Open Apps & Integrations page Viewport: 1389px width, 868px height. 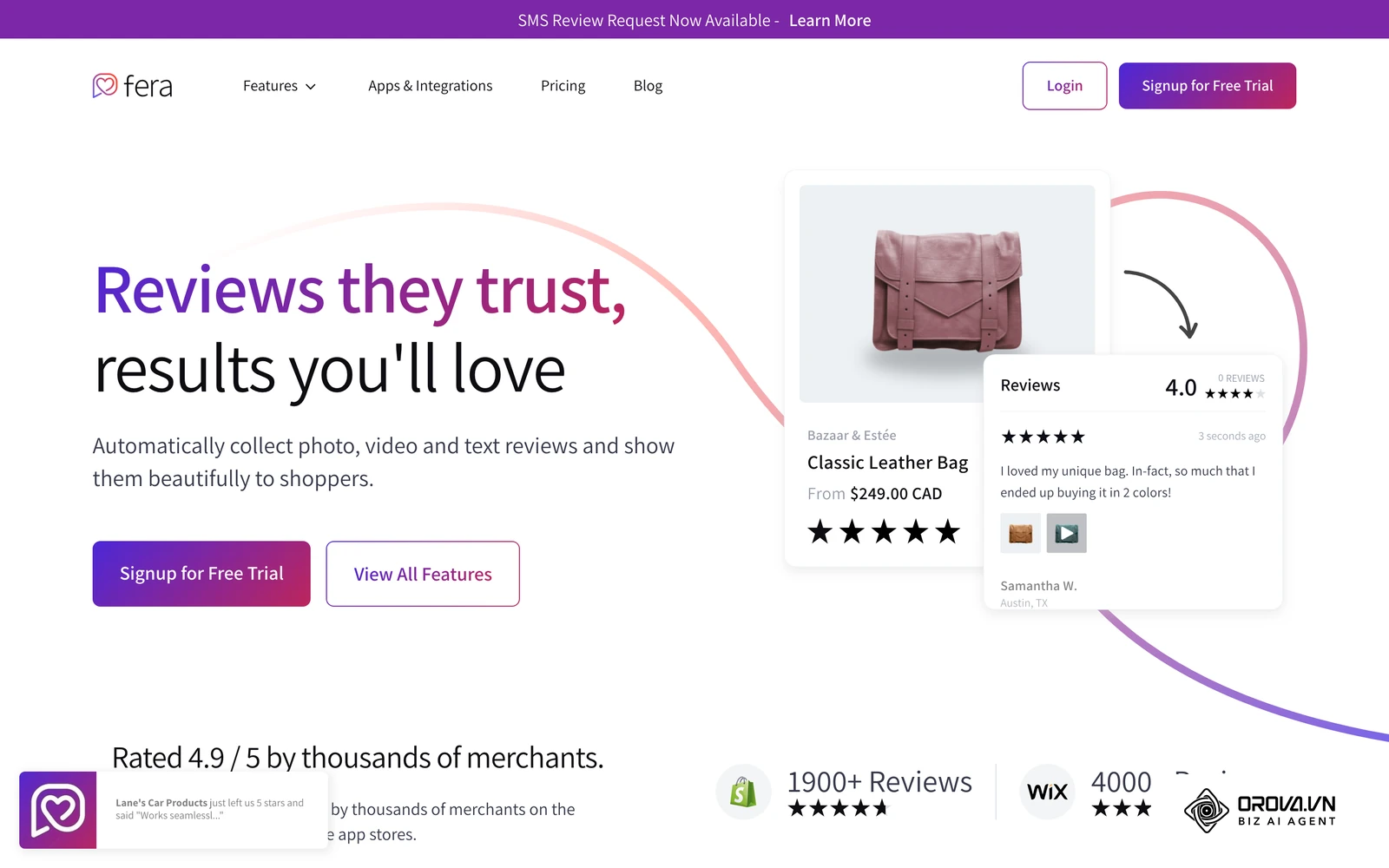430,86
